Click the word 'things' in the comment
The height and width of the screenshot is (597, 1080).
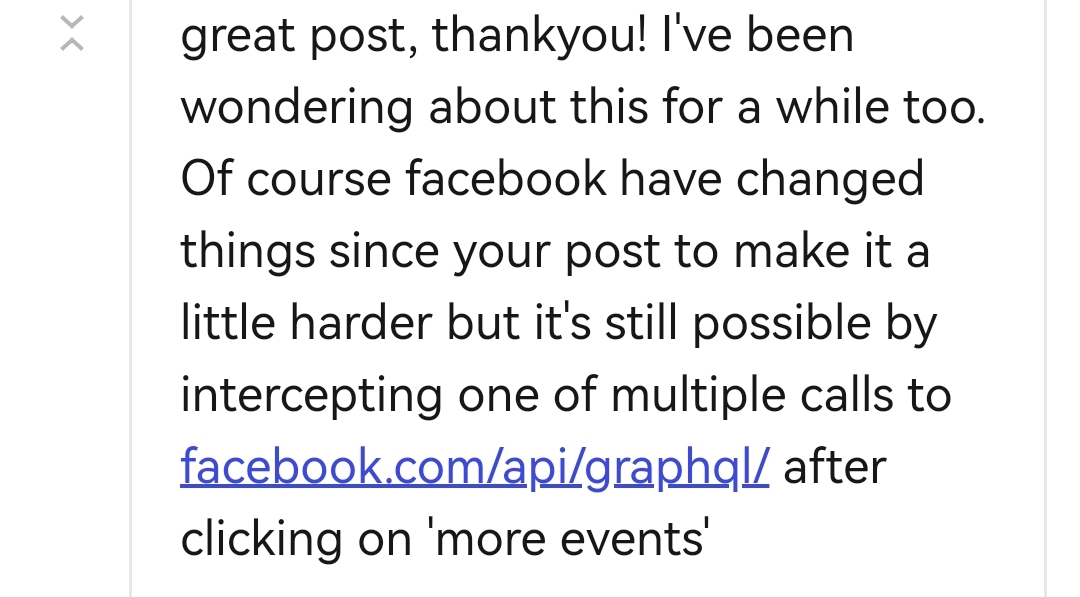[x=248, y=252]
